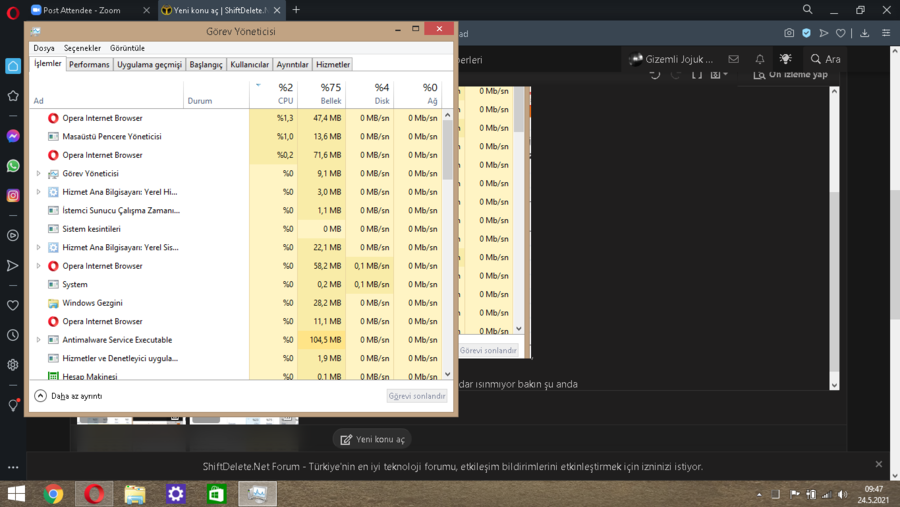This screenshot has width=900, height=507.
Task: Click the Task Manager vertical scrollbar thumb
Action: pyautogui.click(x=448, y=149)
